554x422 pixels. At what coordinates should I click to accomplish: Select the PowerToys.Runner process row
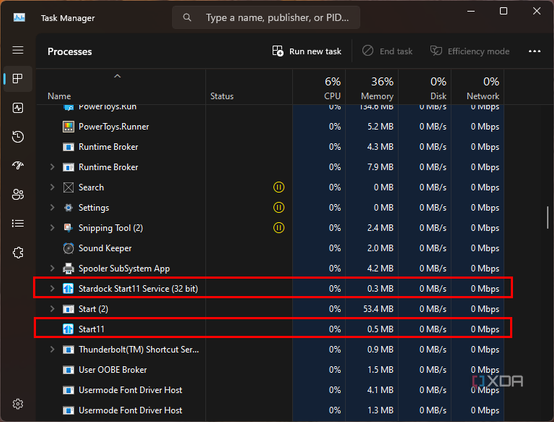[270, 127]
